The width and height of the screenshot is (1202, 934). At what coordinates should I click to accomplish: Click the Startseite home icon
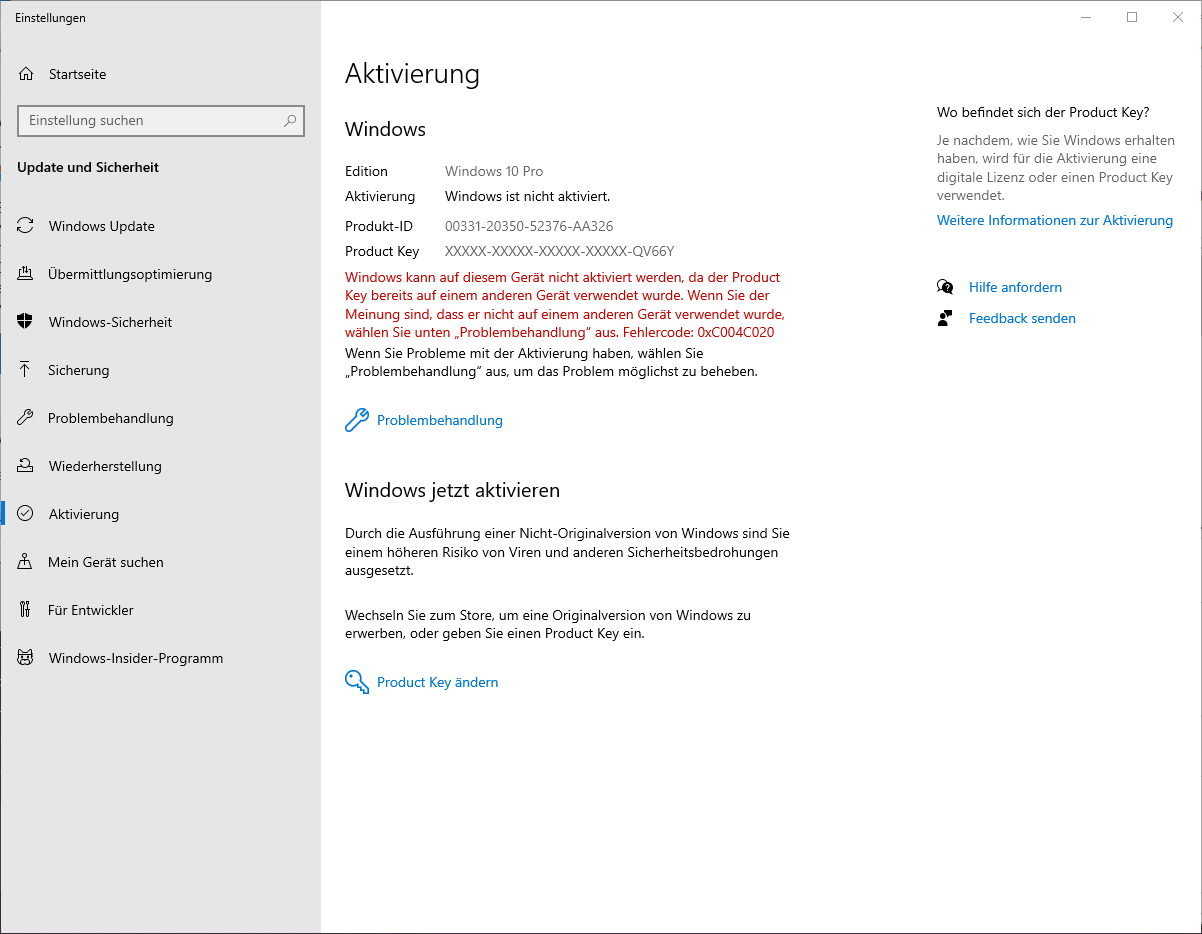point(26,74)
